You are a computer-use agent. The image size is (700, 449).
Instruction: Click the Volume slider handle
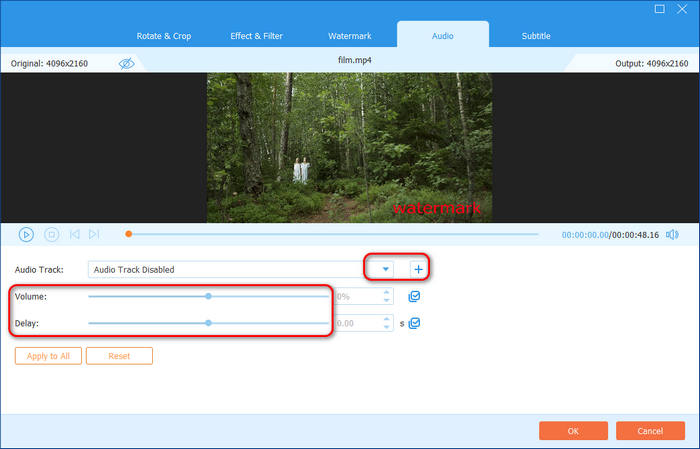[x=208, y=296]
